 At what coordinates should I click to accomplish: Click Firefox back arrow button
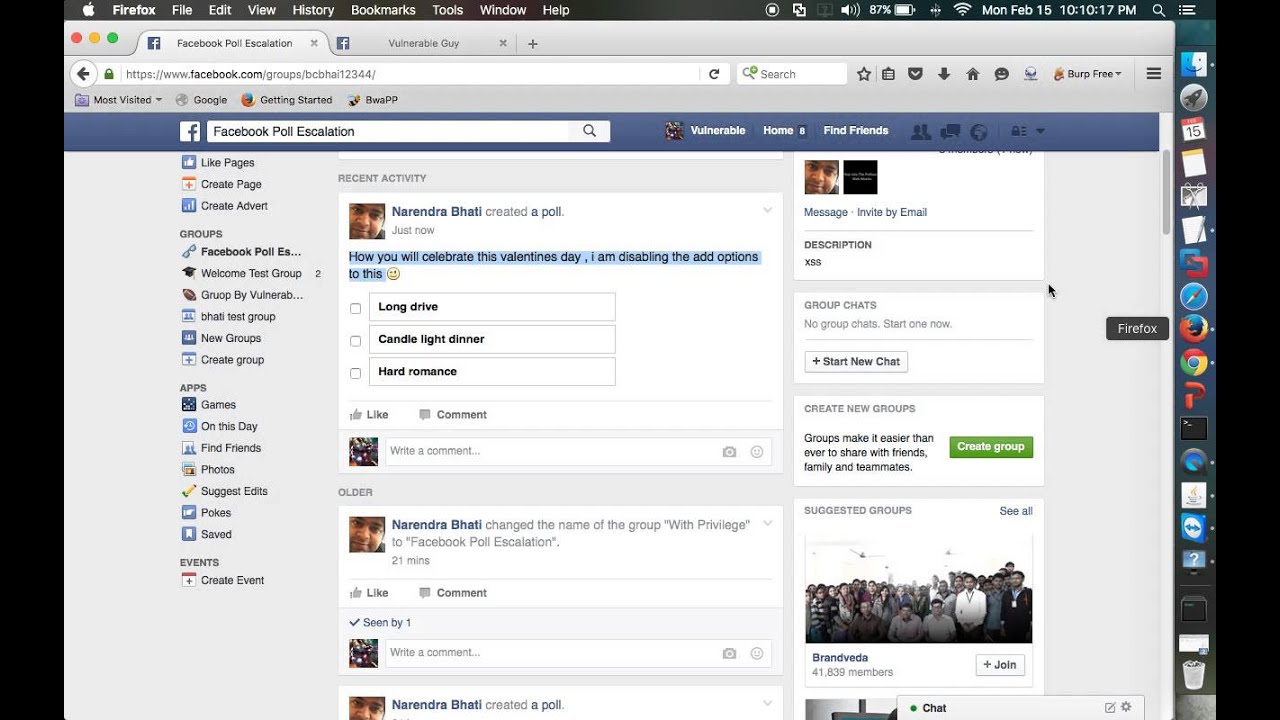point(83,74)
